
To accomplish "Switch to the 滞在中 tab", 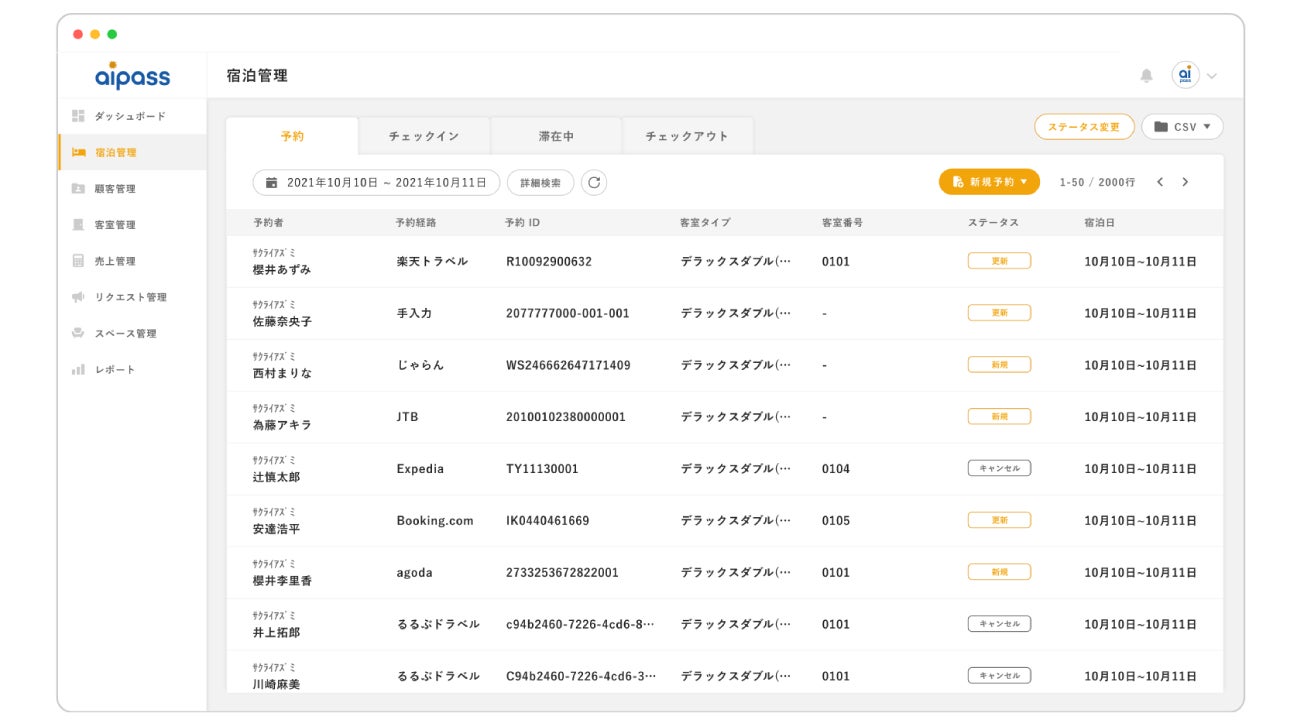I will click(556, 136).
